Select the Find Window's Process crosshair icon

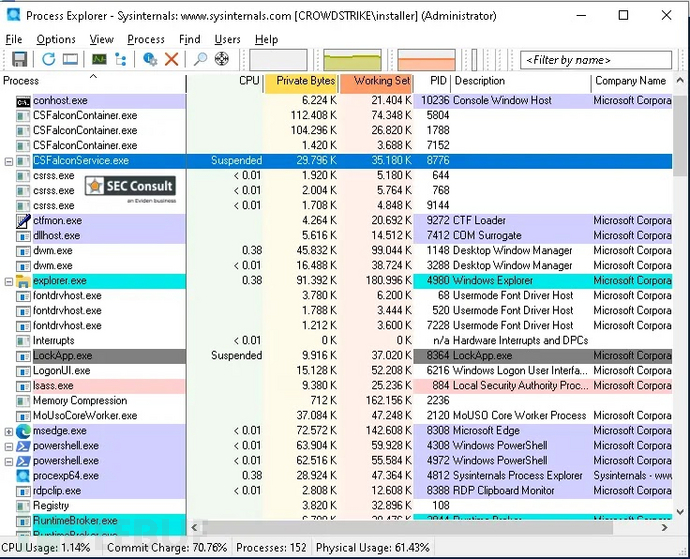click(222, 60)
